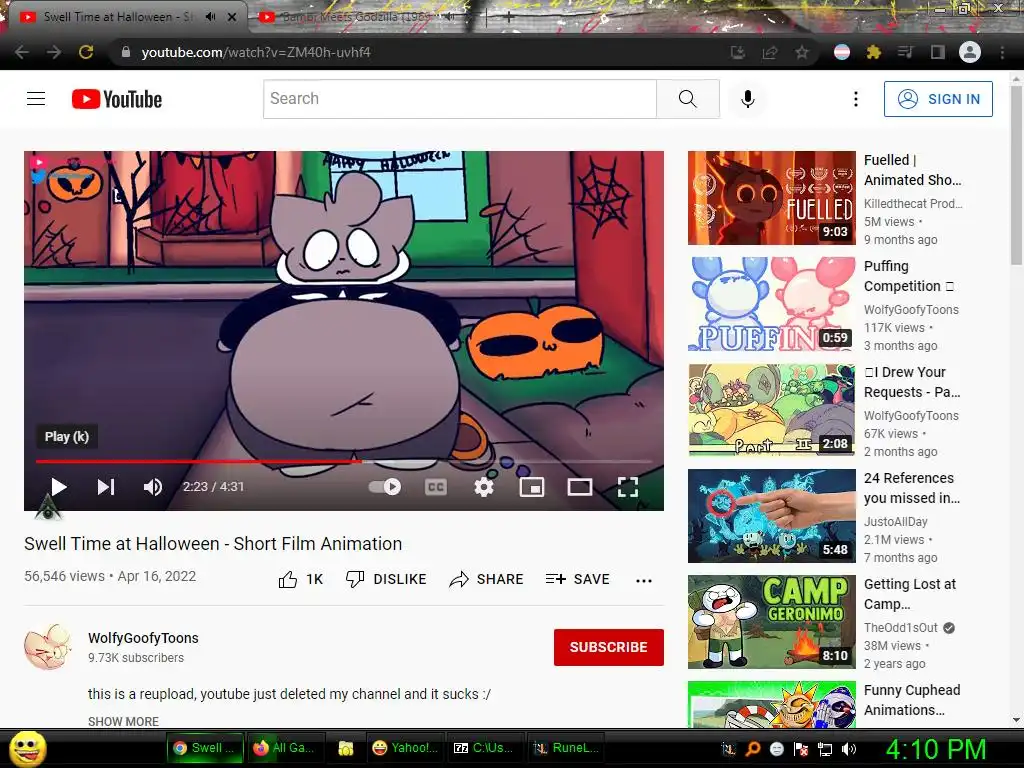Open the RuneL... taskbar item

566,748
